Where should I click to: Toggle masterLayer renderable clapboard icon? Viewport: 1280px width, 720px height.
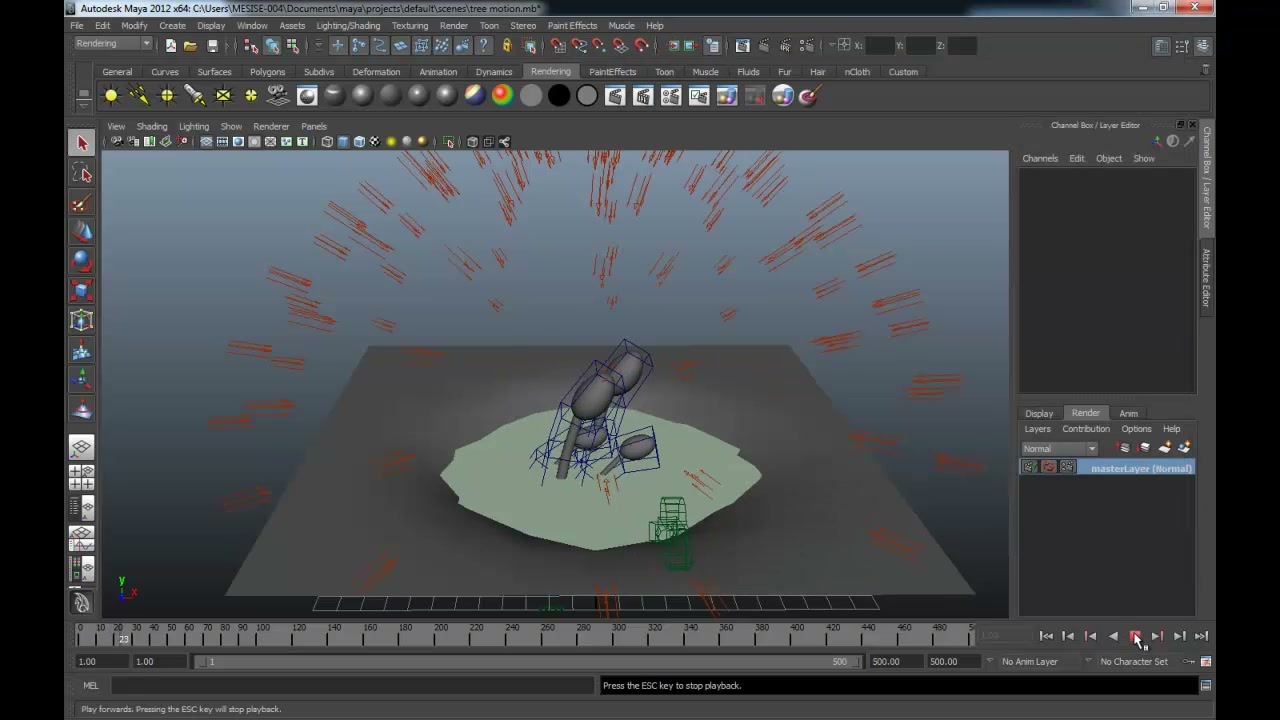[1030, 467]
